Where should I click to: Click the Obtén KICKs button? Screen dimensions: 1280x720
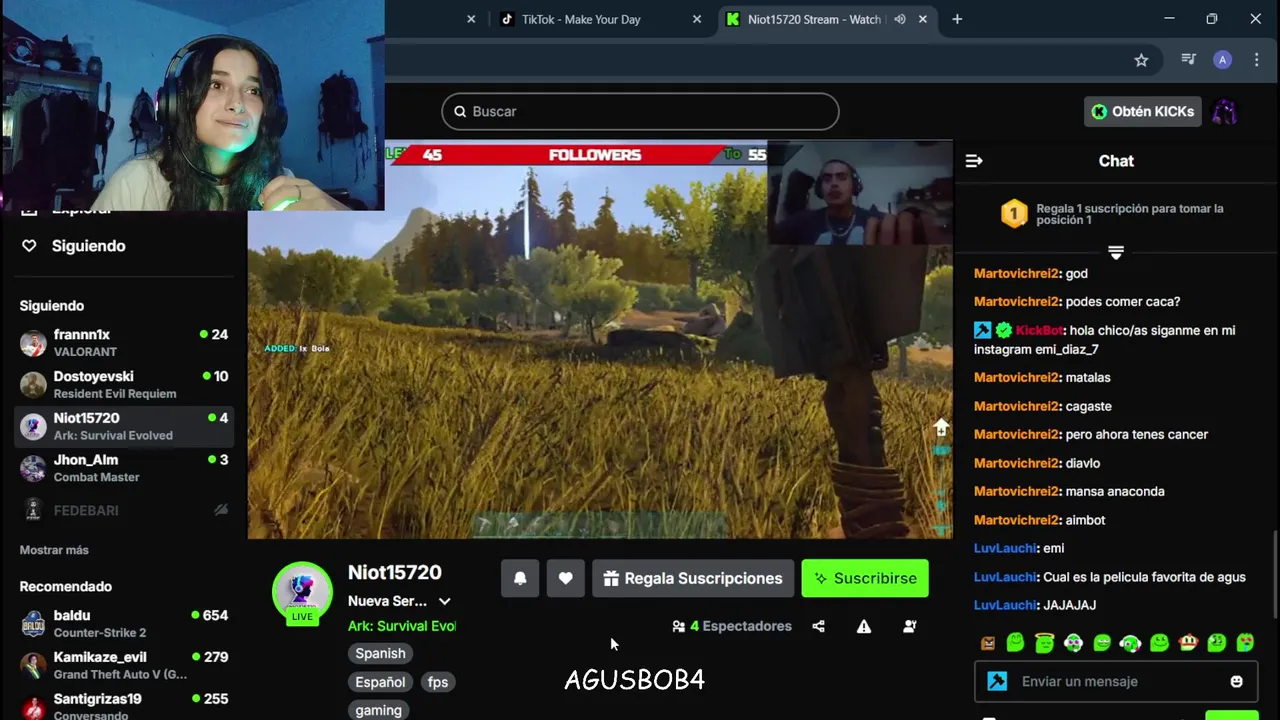1142,111
